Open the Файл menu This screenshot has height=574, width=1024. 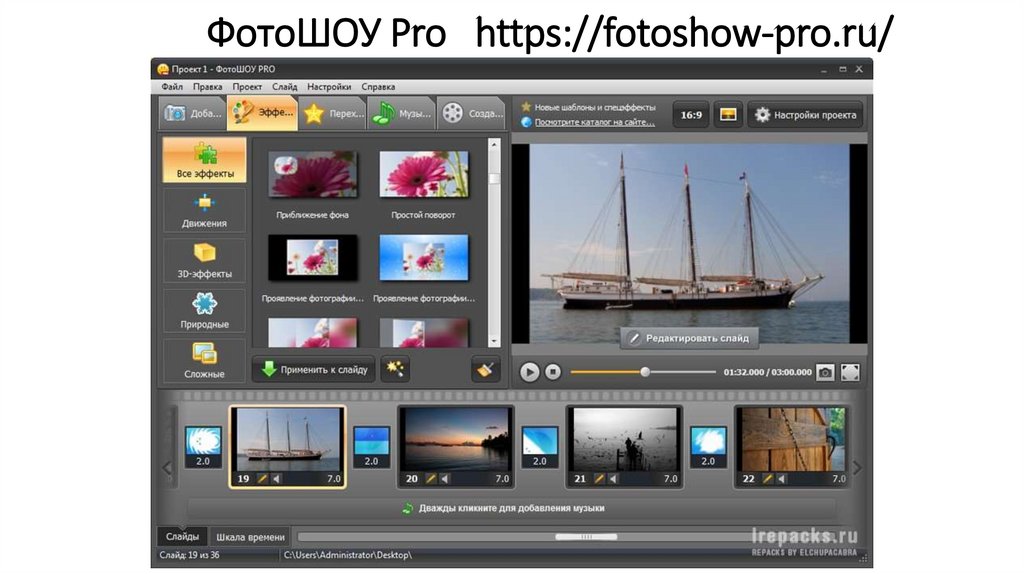coord(172,86)
